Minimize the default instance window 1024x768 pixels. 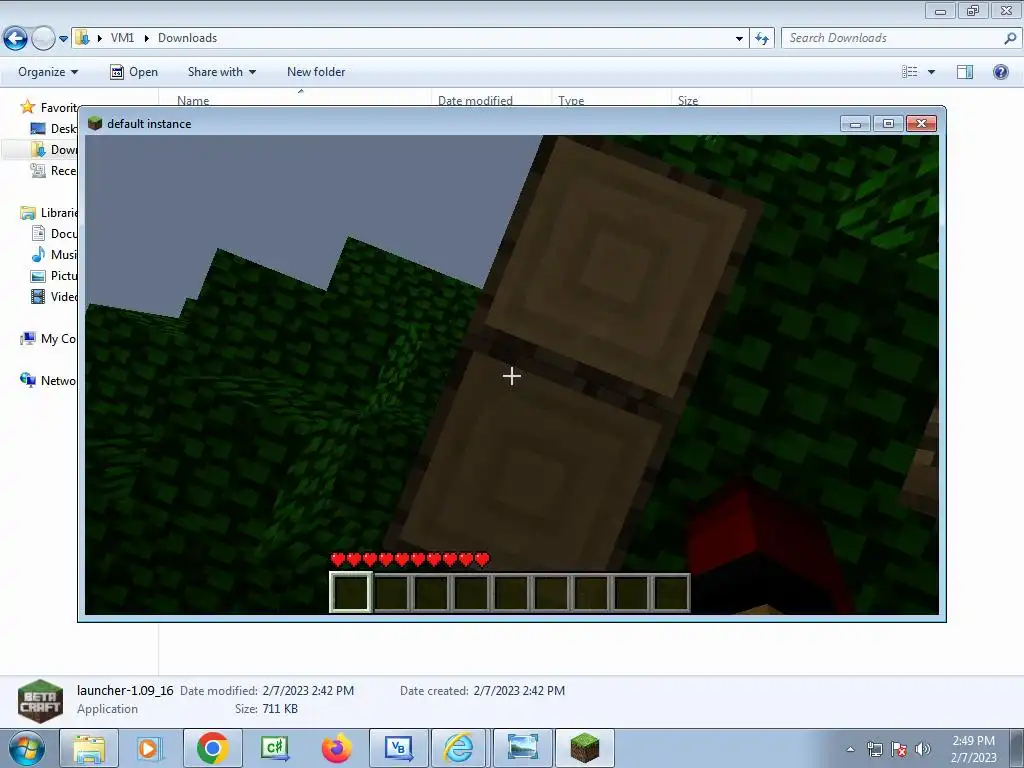(855, 123)
